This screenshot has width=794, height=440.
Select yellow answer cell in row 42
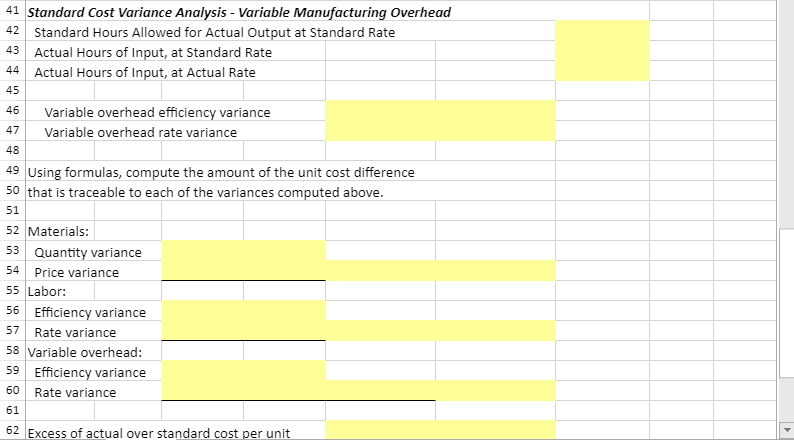[x=602, y=30]
